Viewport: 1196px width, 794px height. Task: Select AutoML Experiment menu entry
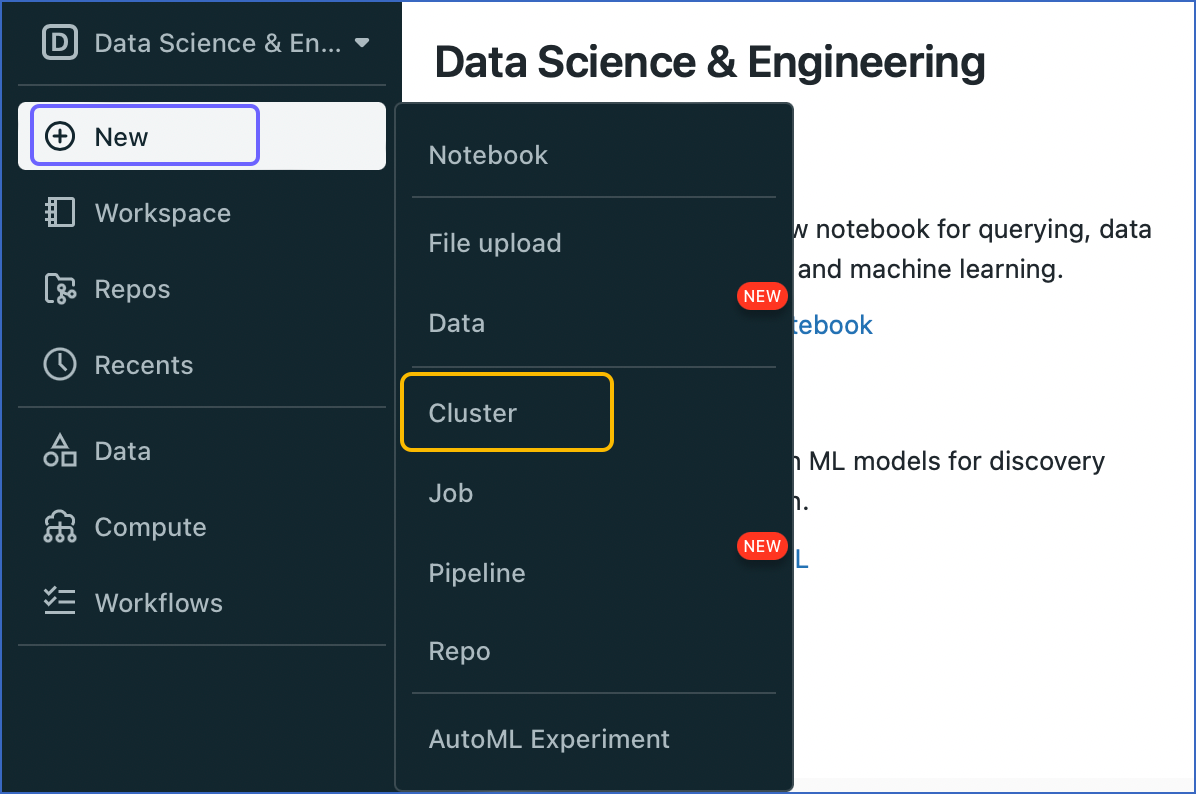click(549, 739)
